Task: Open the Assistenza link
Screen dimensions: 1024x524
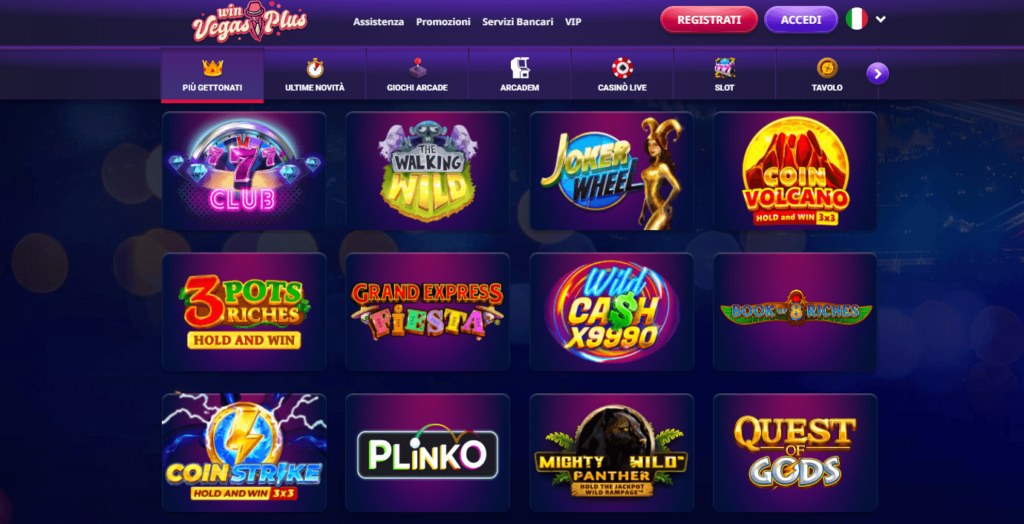Action: click(379, 22)
